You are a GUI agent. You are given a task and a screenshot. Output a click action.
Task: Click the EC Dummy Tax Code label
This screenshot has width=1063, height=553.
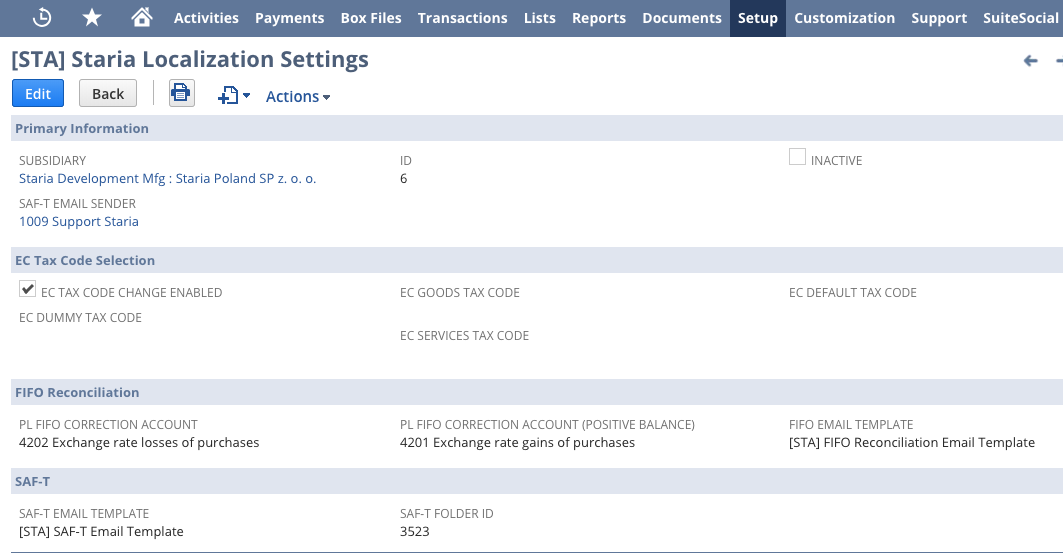tap(80, 318)
